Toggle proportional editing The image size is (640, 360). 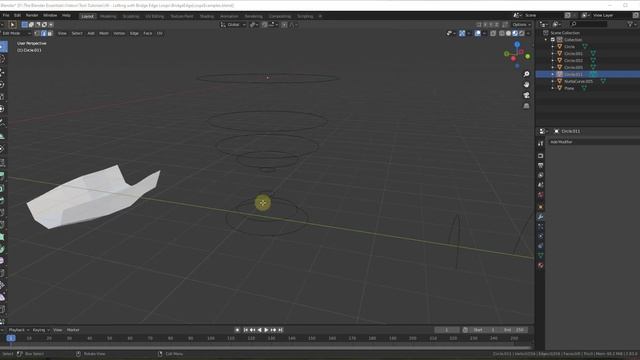tap(284, 25)
